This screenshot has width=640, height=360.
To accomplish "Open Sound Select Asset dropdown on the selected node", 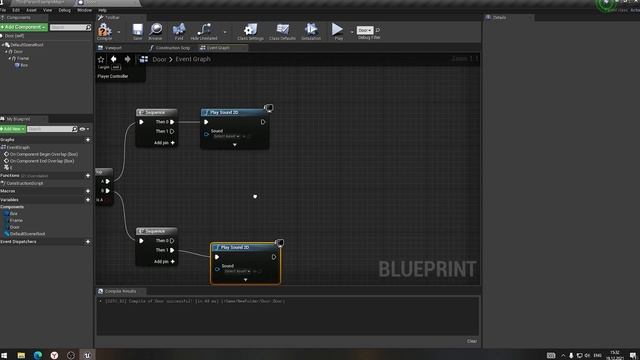I will click(237, 271).
